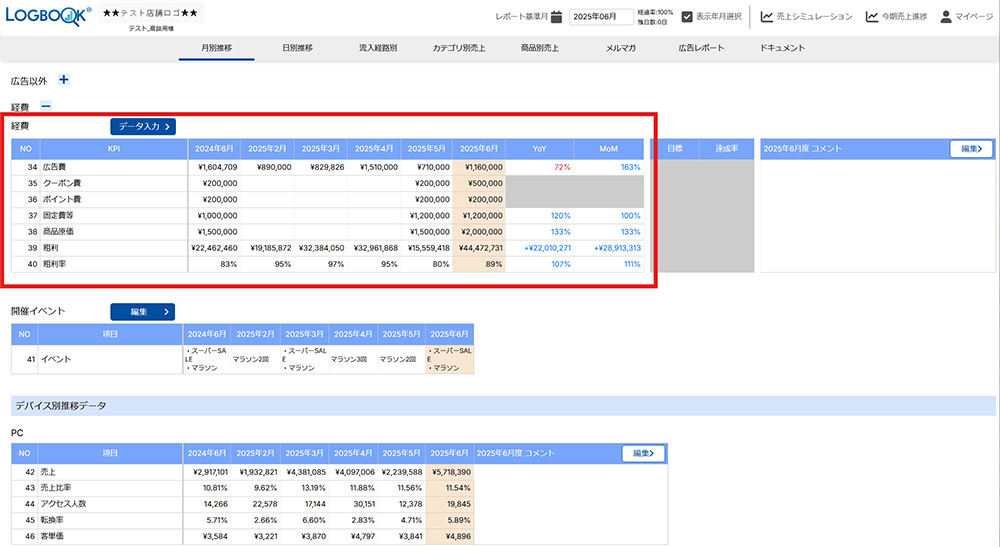1000x547 pixels.
Task: Toggle the 表示年月選択 checkbox
Action: (x=686, y=17)
